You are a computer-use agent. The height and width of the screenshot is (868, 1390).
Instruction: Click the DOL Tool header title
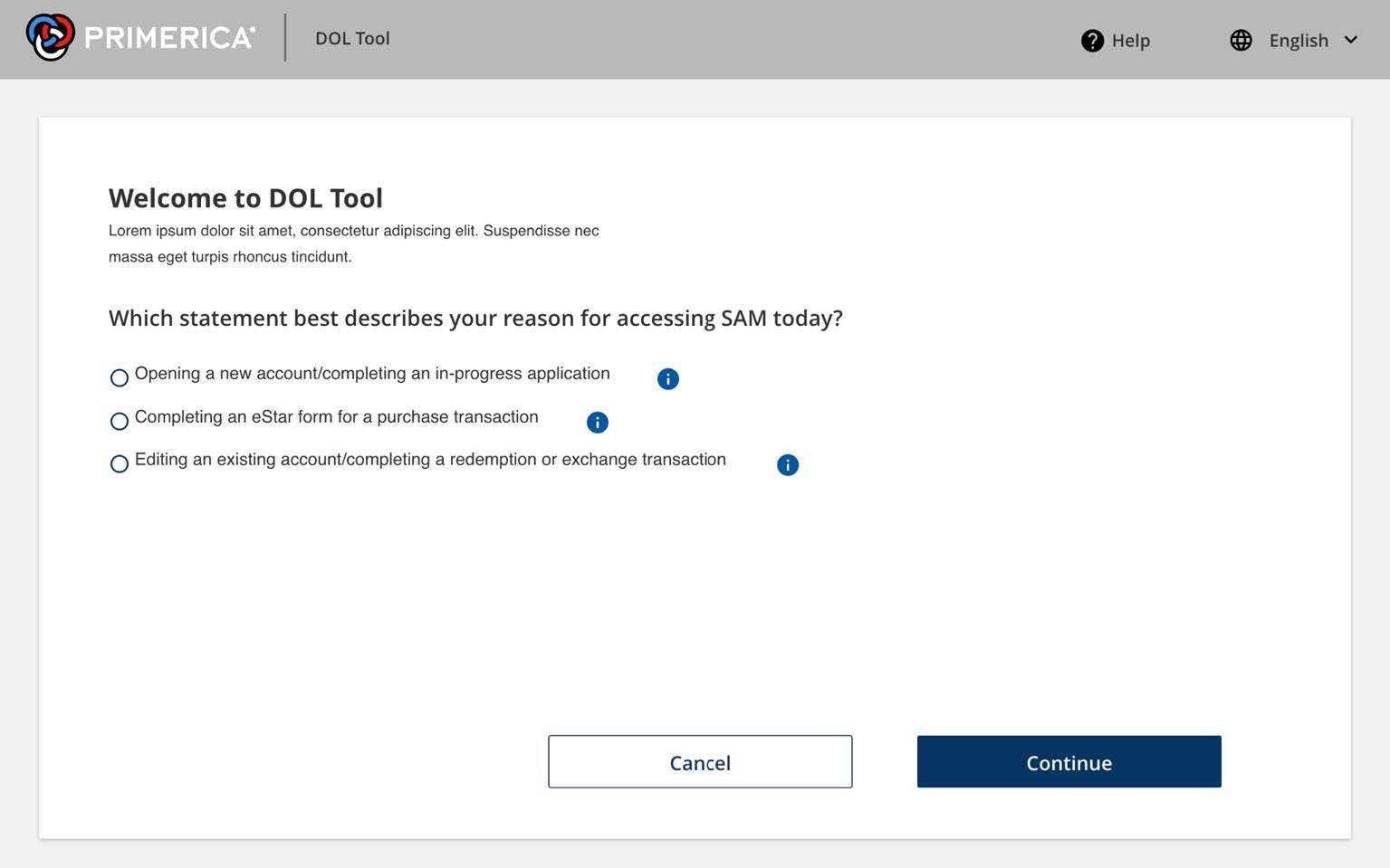[352, 38]
